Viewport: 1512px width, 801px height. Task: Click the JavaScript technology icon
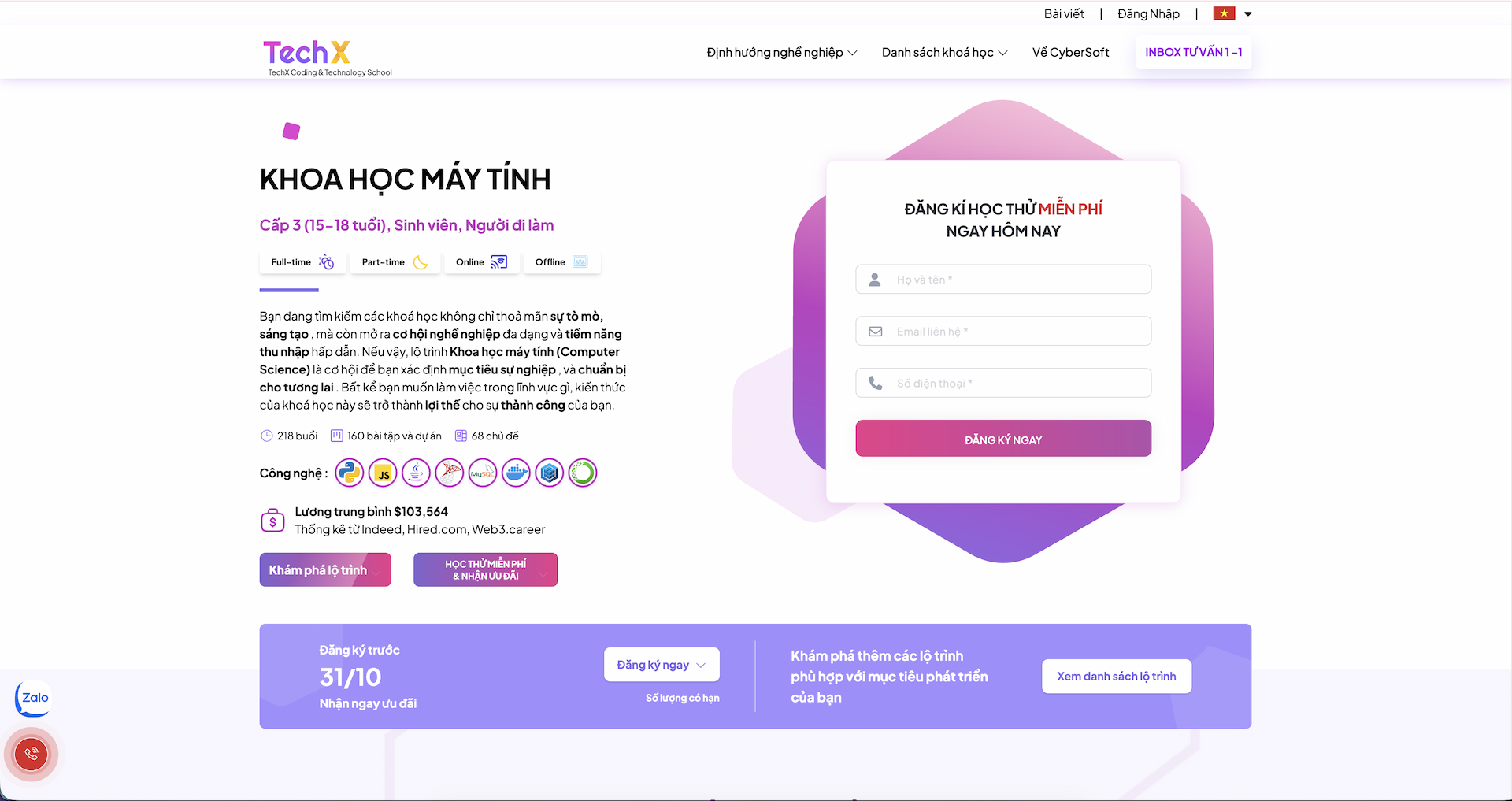click(x=383, y=473)
